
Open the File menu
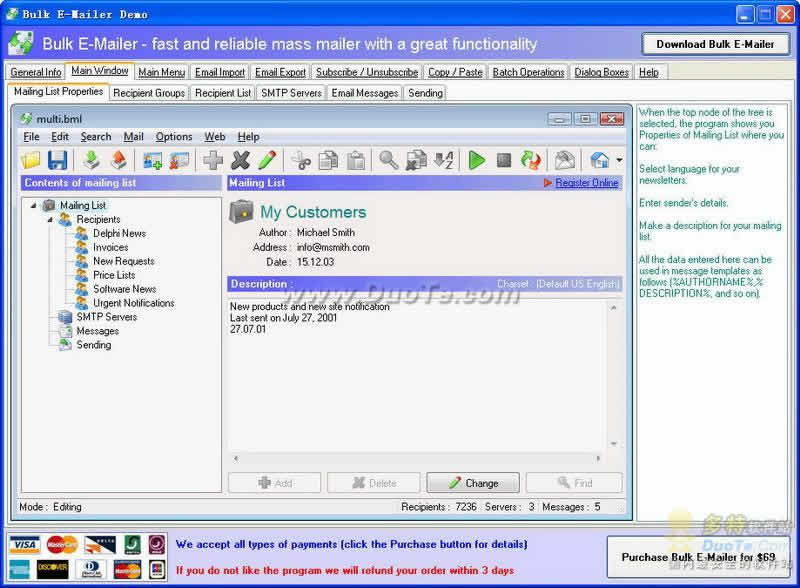[31, 137]
